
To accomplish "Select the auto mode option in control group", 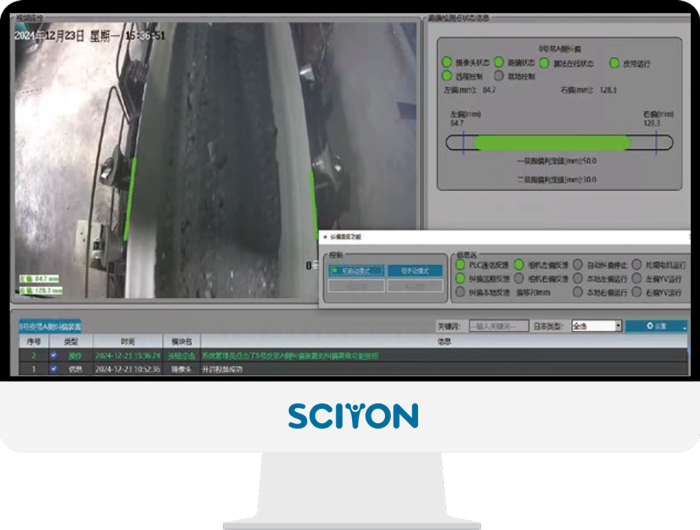I will 356,271.
